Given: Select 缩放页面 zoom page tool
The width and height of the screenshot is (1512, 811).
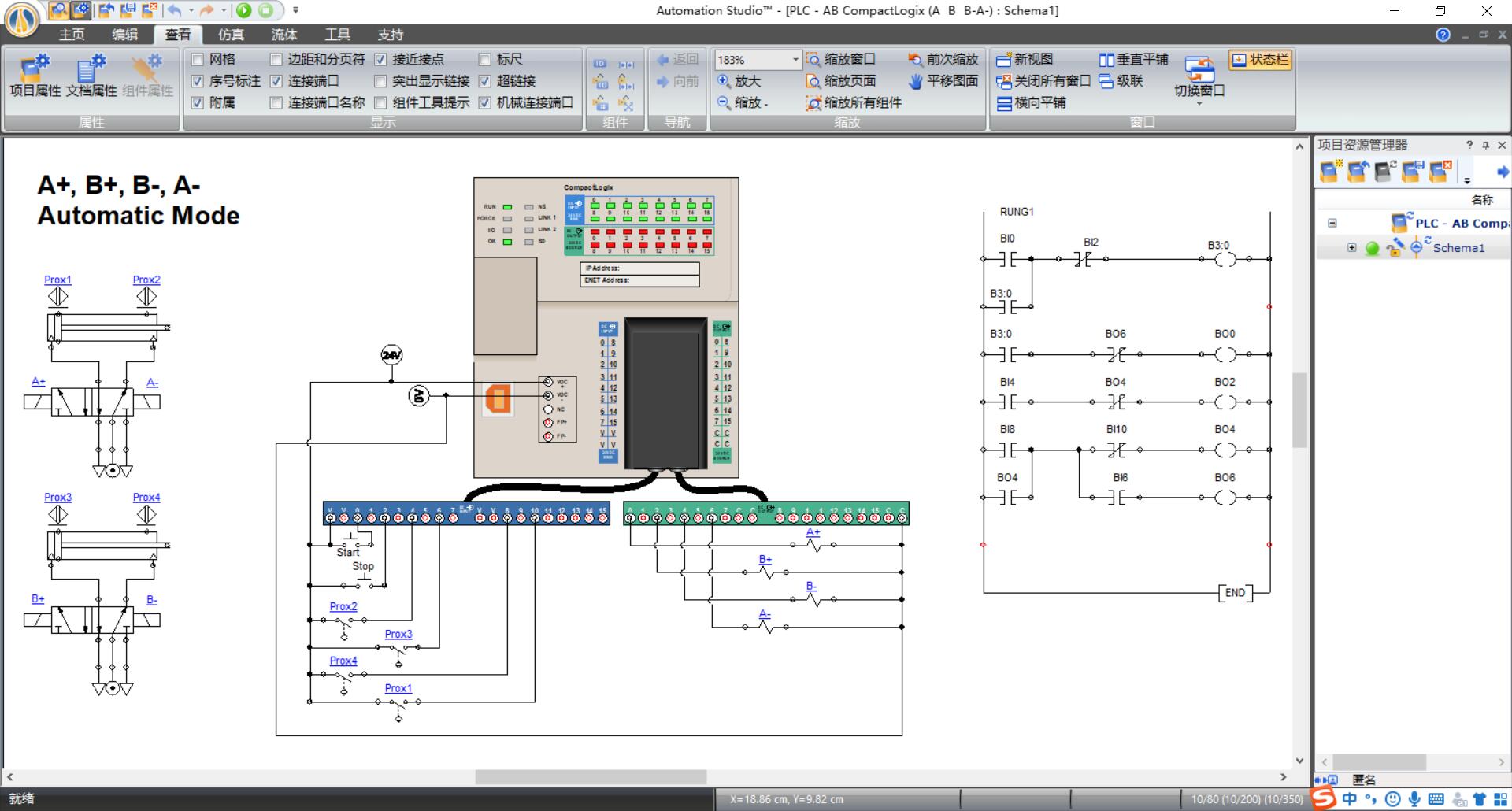Looking at the screenshot, I should pyautogui.click(x=840, y=81).
